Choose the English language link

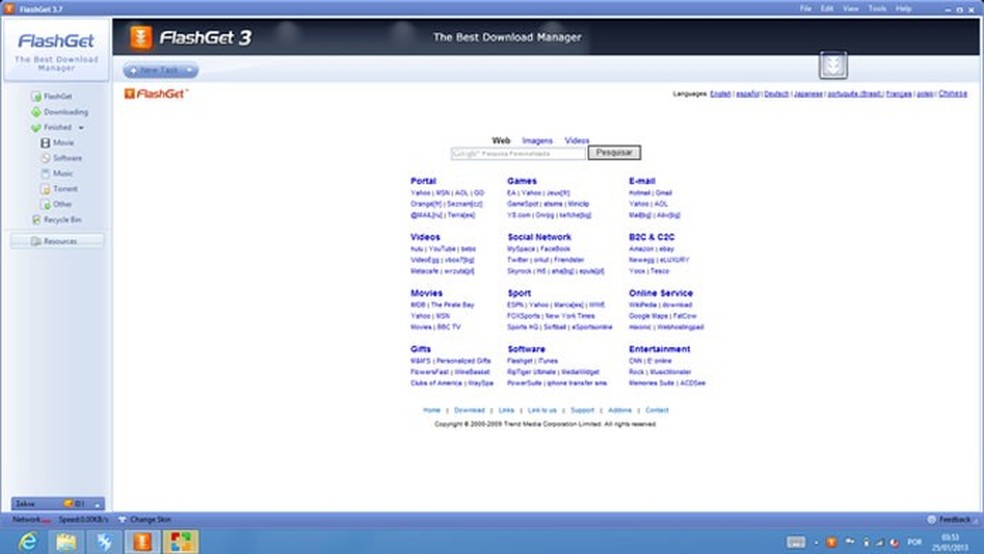click(720, 94)
